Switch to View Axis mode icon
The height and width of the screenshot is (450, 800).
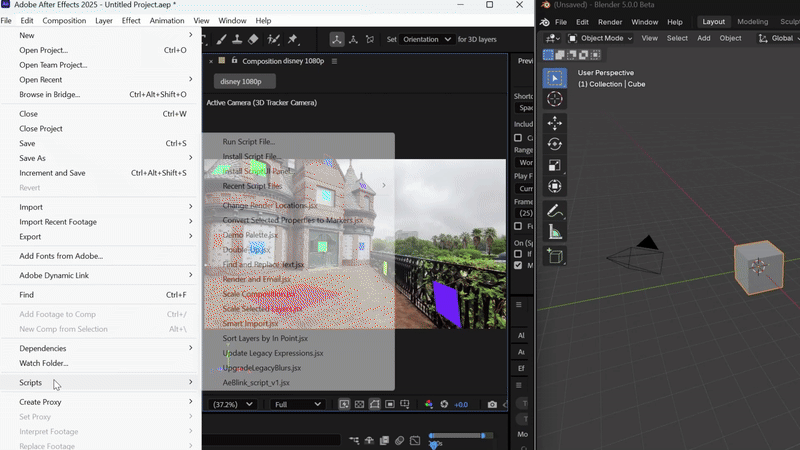pos(370,39)
